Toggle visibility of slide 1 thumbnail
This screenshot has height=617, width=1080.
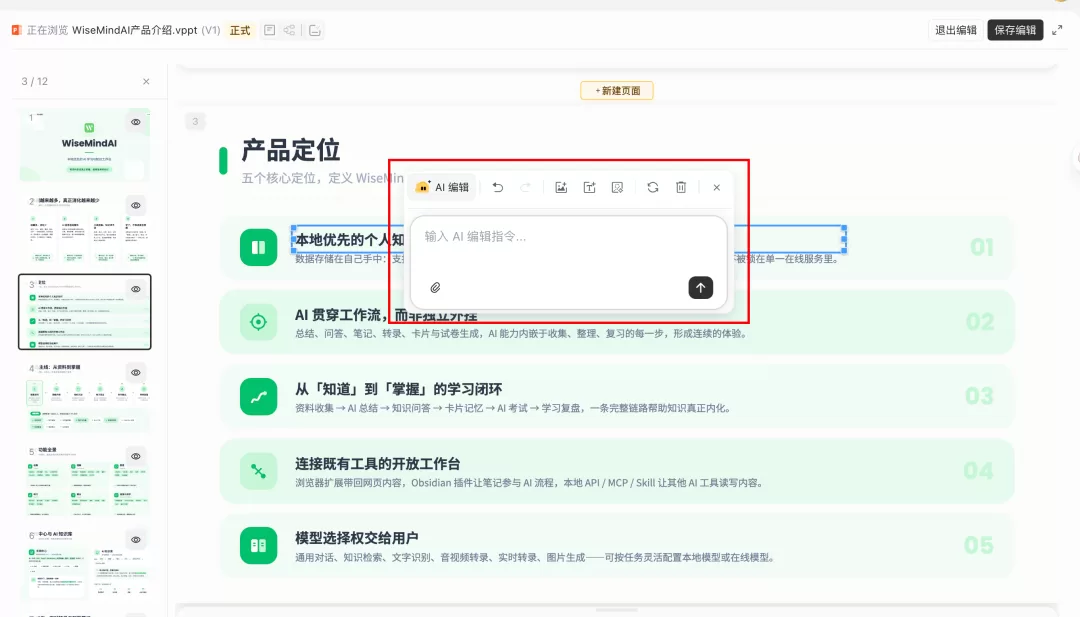tap(136, 122)
